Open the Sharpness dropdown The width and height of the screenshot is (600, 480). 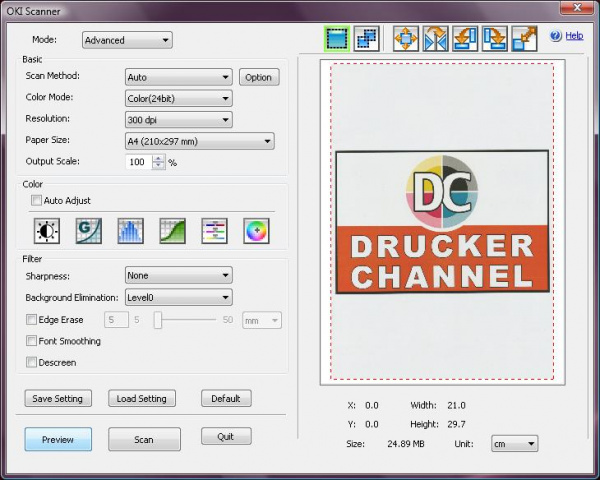179,276
